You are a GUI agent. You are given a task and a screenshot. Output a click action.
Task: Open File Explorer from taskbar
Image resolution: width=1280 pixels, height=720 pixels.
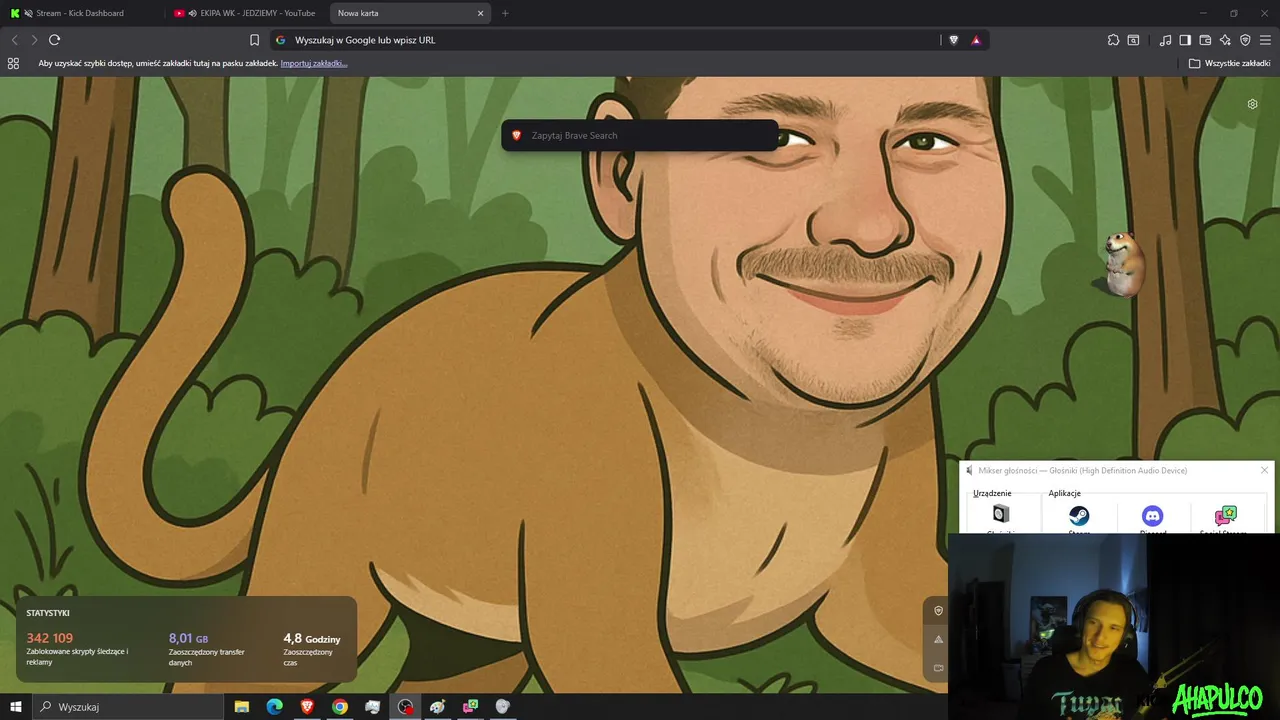point(242,707)
